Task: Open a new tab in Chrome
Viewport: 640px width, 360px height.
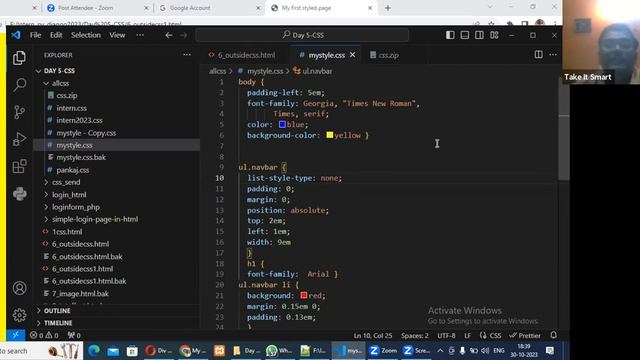Action: coord(388,8)
